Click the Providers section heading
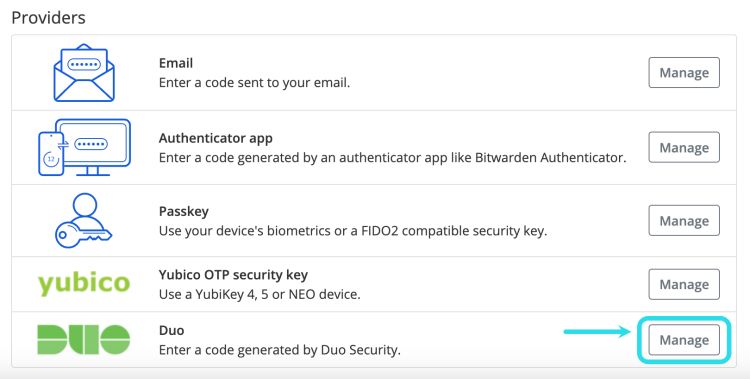The height and width of the screenshot is (379, 750). pos(48,18)
